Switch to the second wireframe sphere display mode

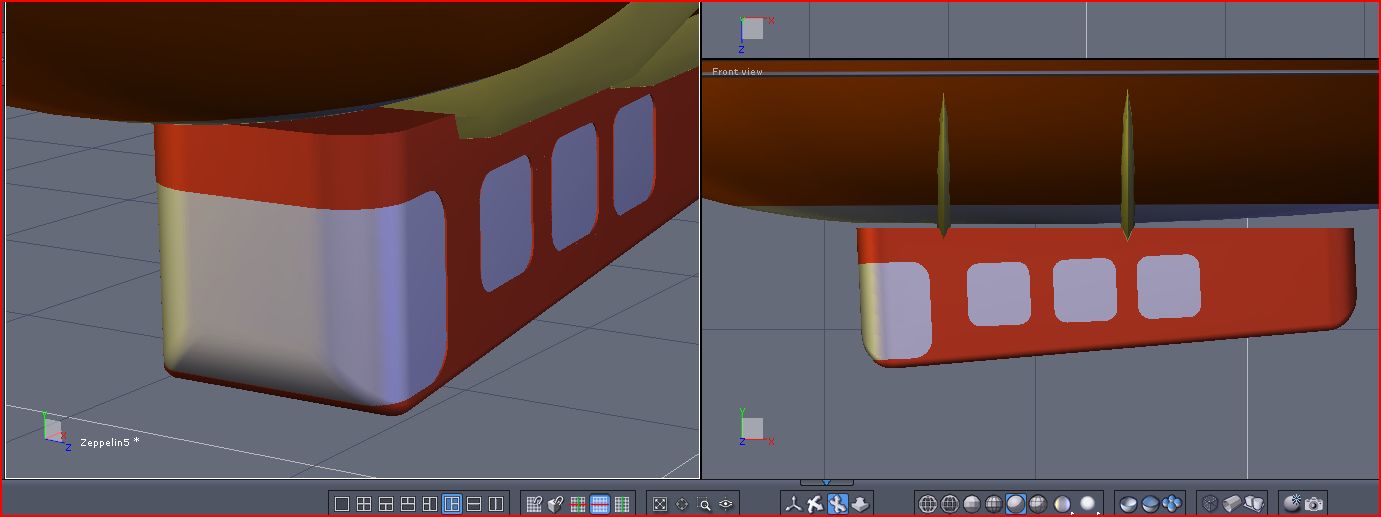(x=950, y=504)
